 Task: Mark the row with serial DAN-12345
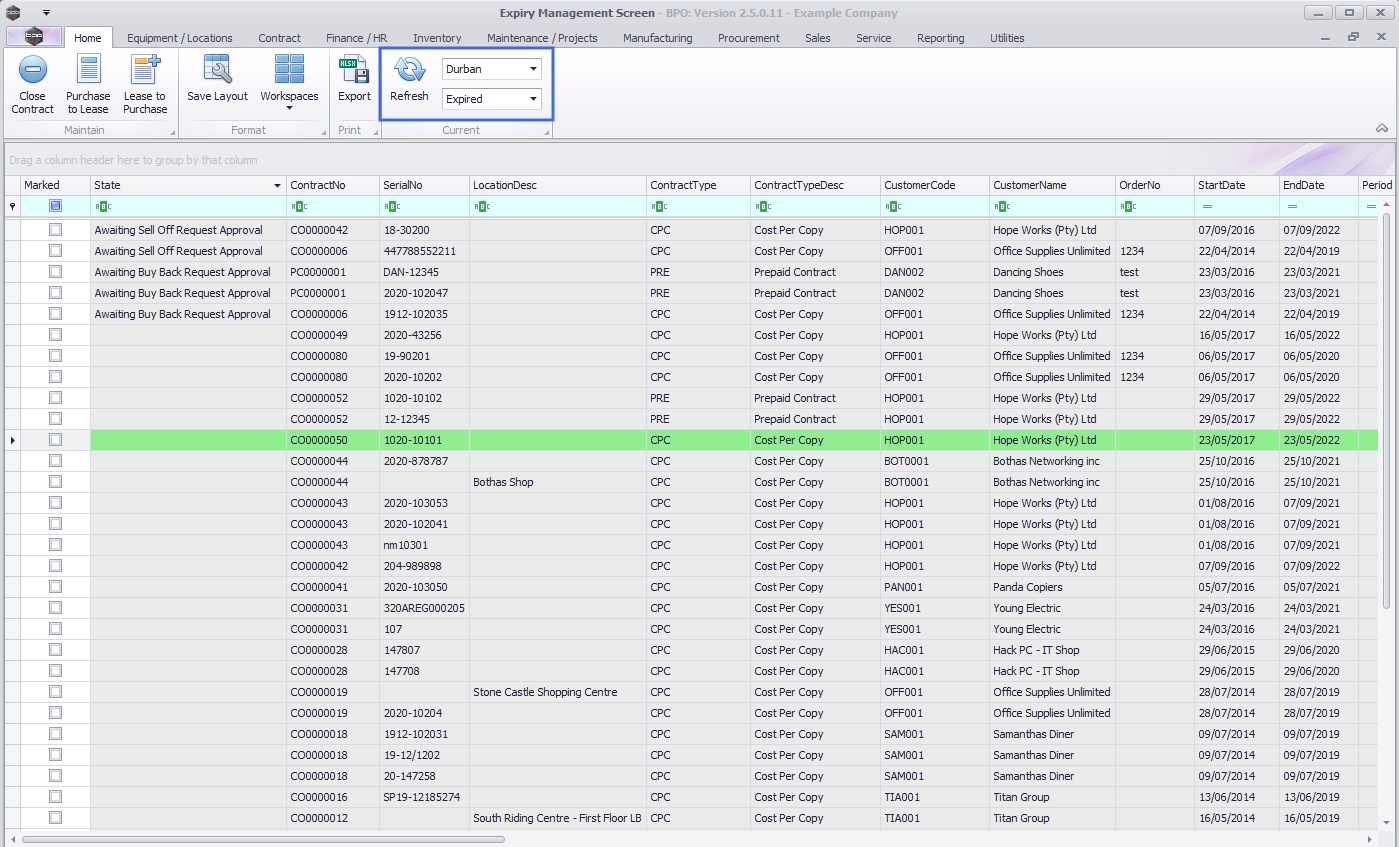click(55, 272)
